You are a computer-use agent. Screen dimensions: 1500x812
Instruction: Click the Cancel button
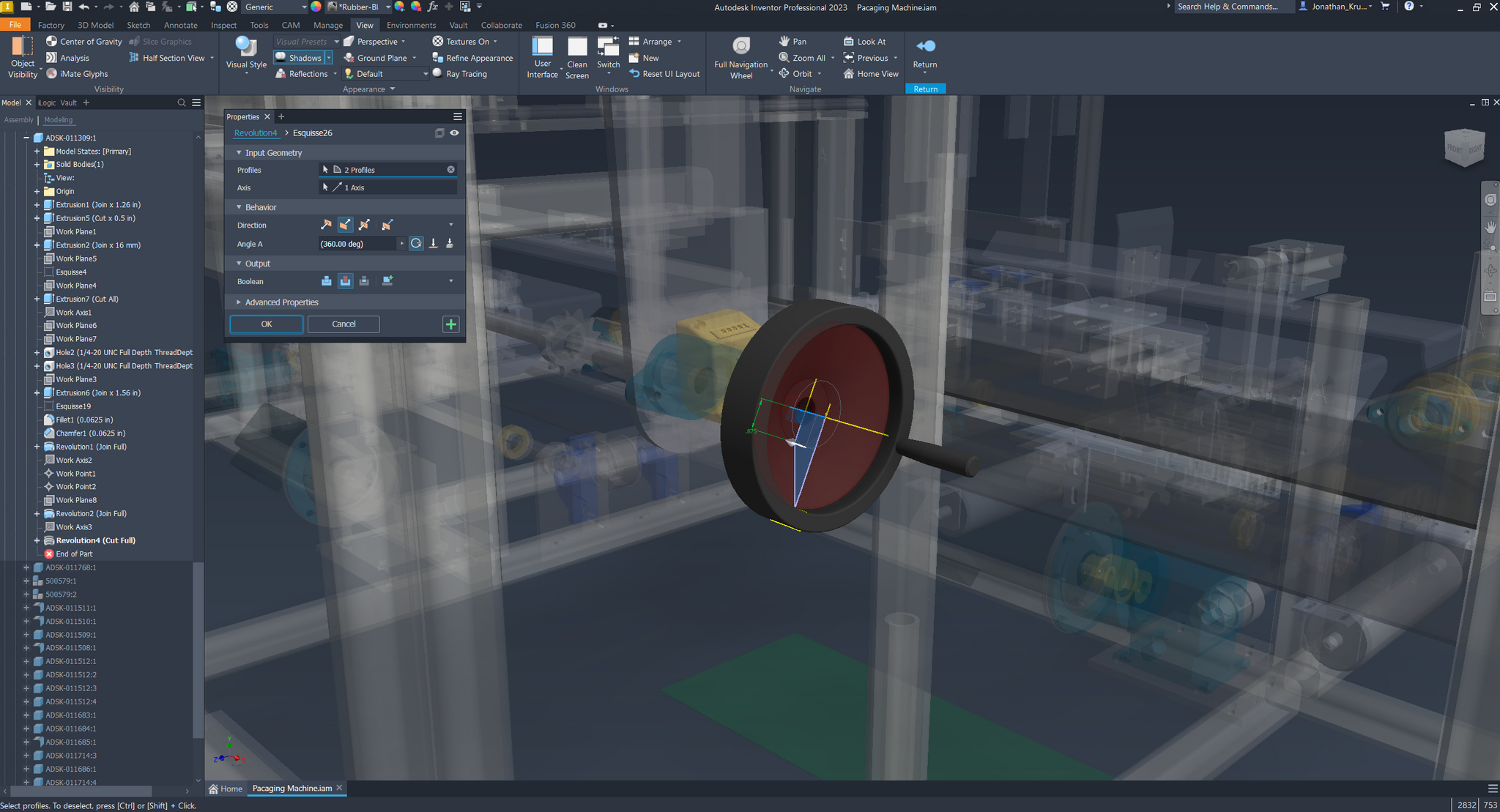point(344,324)
